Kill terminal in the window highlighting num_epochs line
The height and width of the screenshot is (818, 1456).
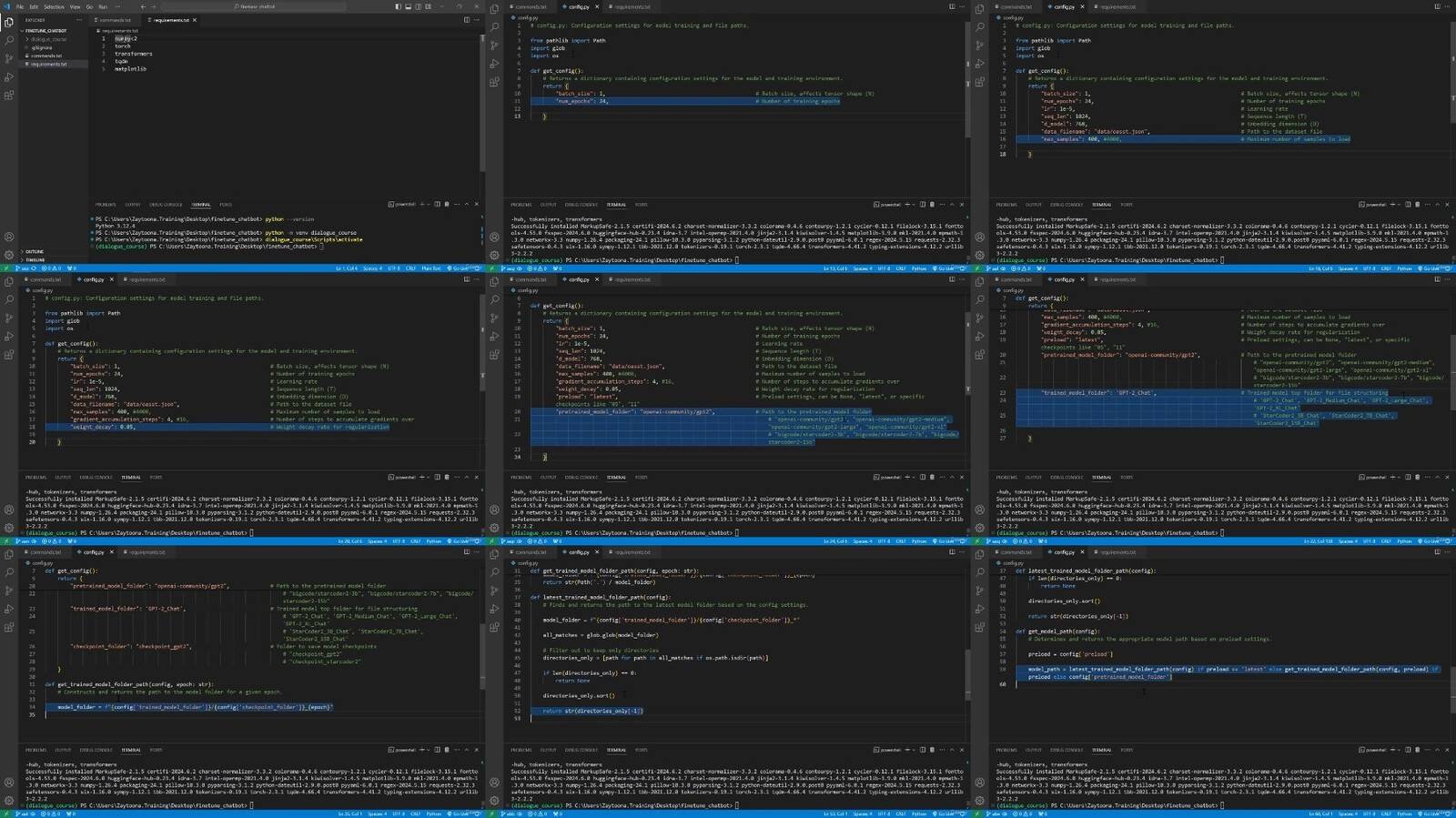click(x=932, y=205)
